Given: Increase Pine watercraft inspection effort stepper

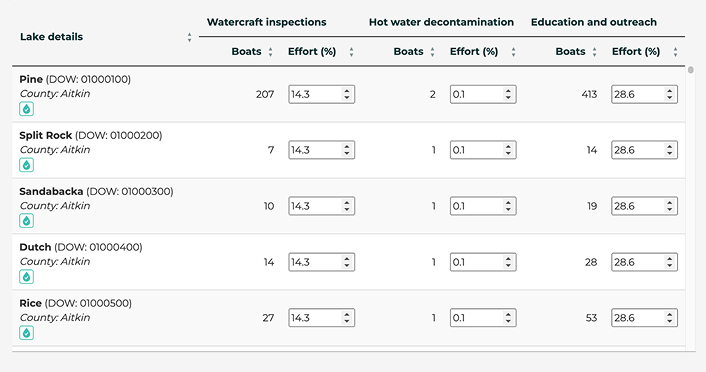Looking at the screenshot, I should point(347,91).
